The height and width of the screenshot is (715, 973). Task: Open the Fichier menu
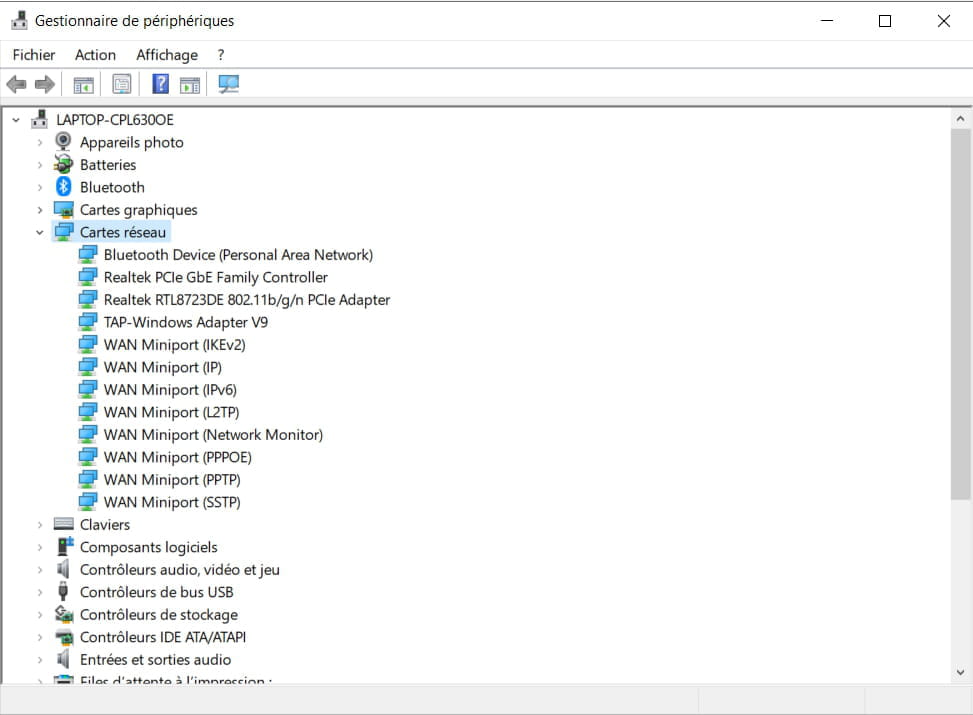point(34,55)
